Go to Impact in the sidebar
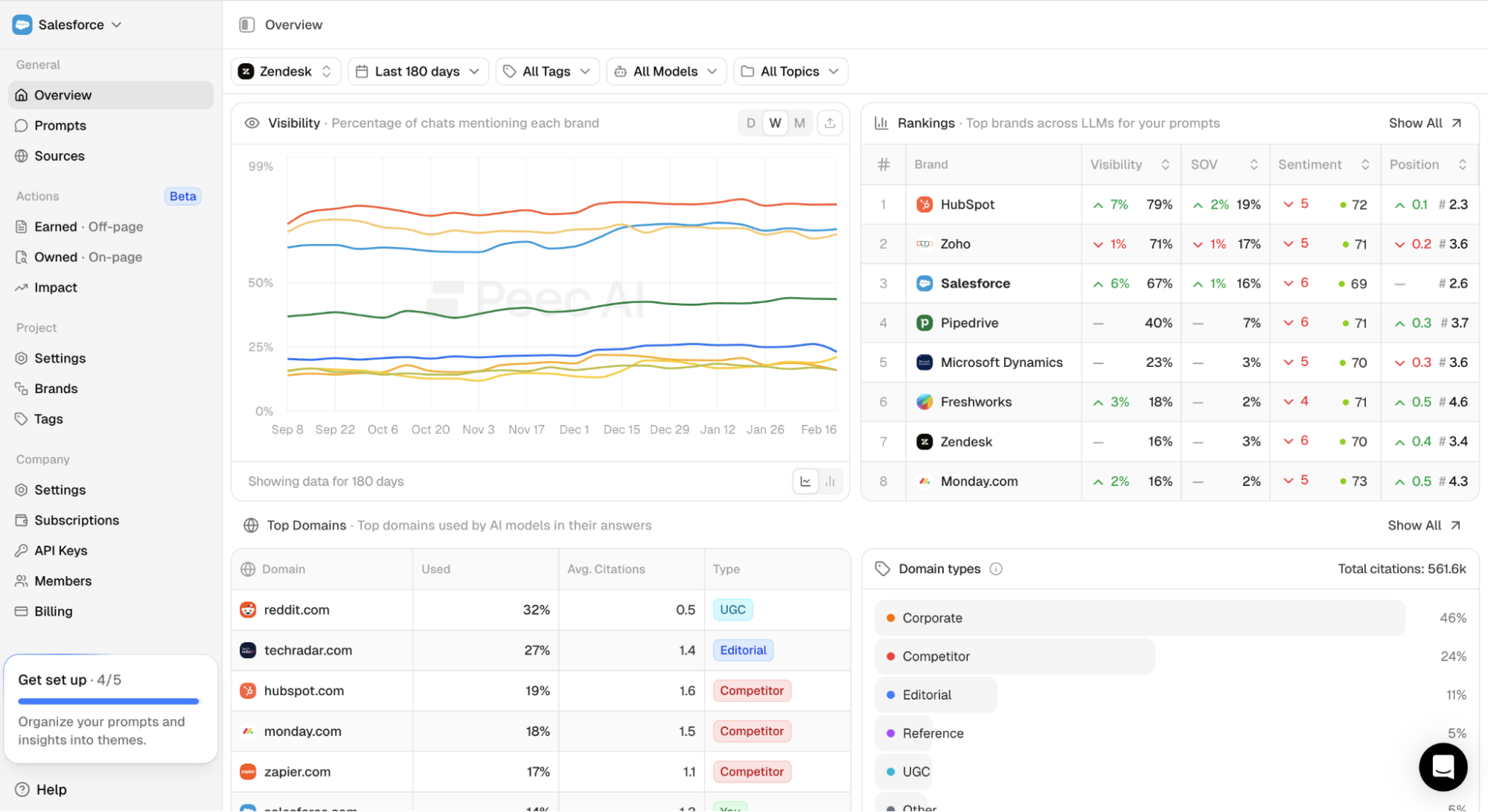This screenshot has width=1488, height=812. pos(111,288)
